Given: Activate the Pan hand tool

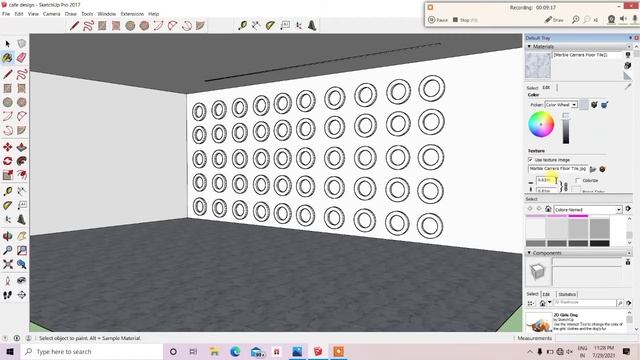Looking at the screenshot, I should coord(22,236).
